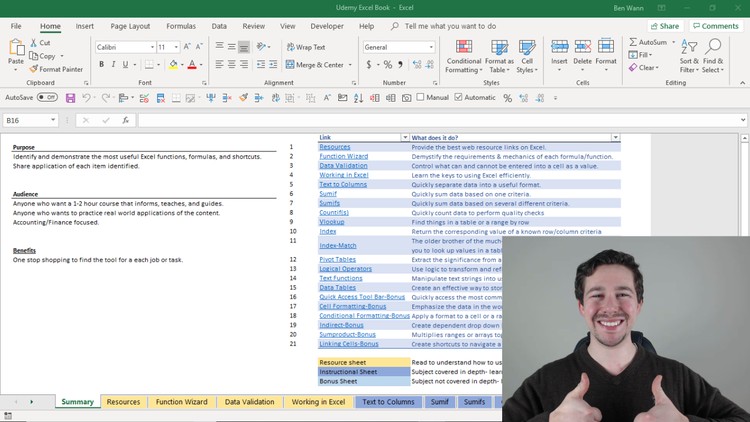Click the Font Color button

point(192,65)
